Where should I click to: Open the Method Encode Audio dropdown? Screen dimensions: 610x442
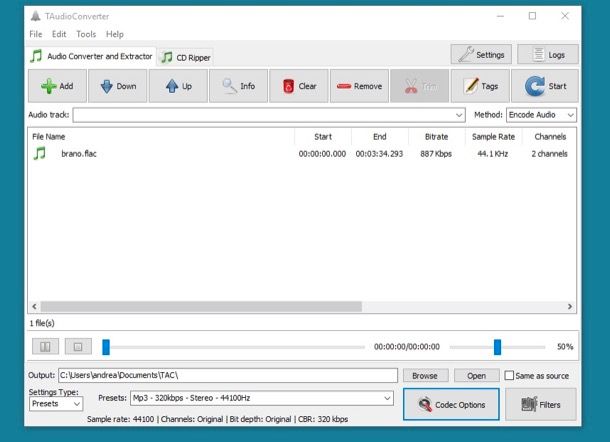tap(542, 115)
